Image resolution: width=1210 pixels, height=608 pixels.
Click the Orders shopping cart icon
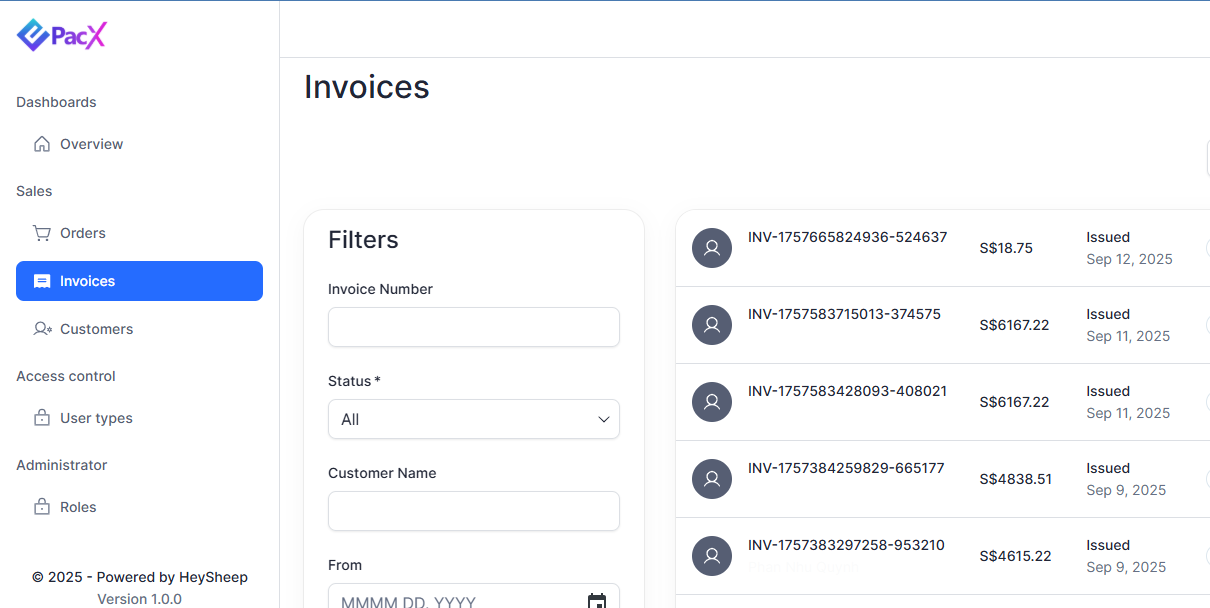click(x=42, y=233)
